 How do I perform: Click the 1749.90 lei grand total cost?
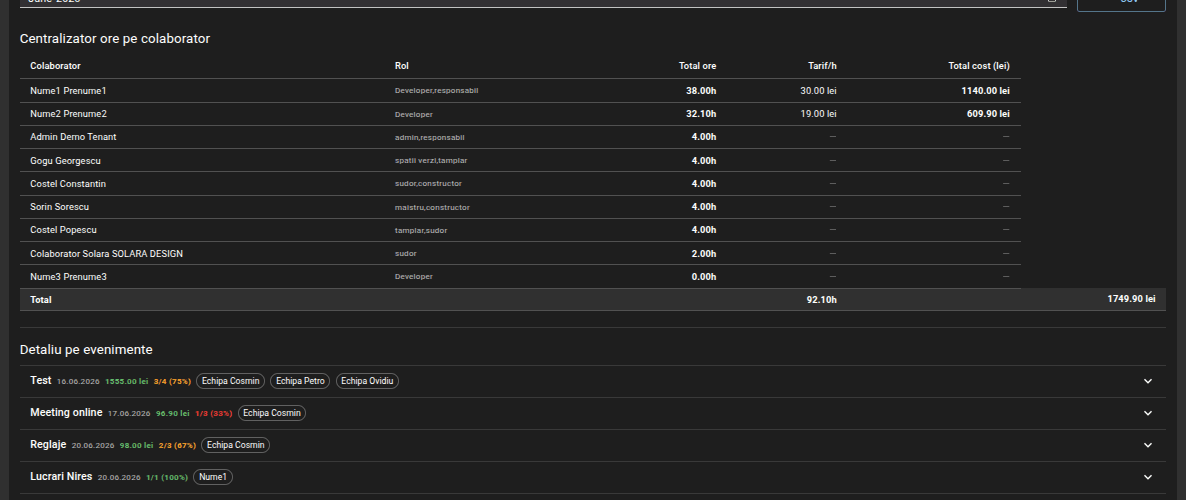pyautogui.click(x=1132, y=299)
